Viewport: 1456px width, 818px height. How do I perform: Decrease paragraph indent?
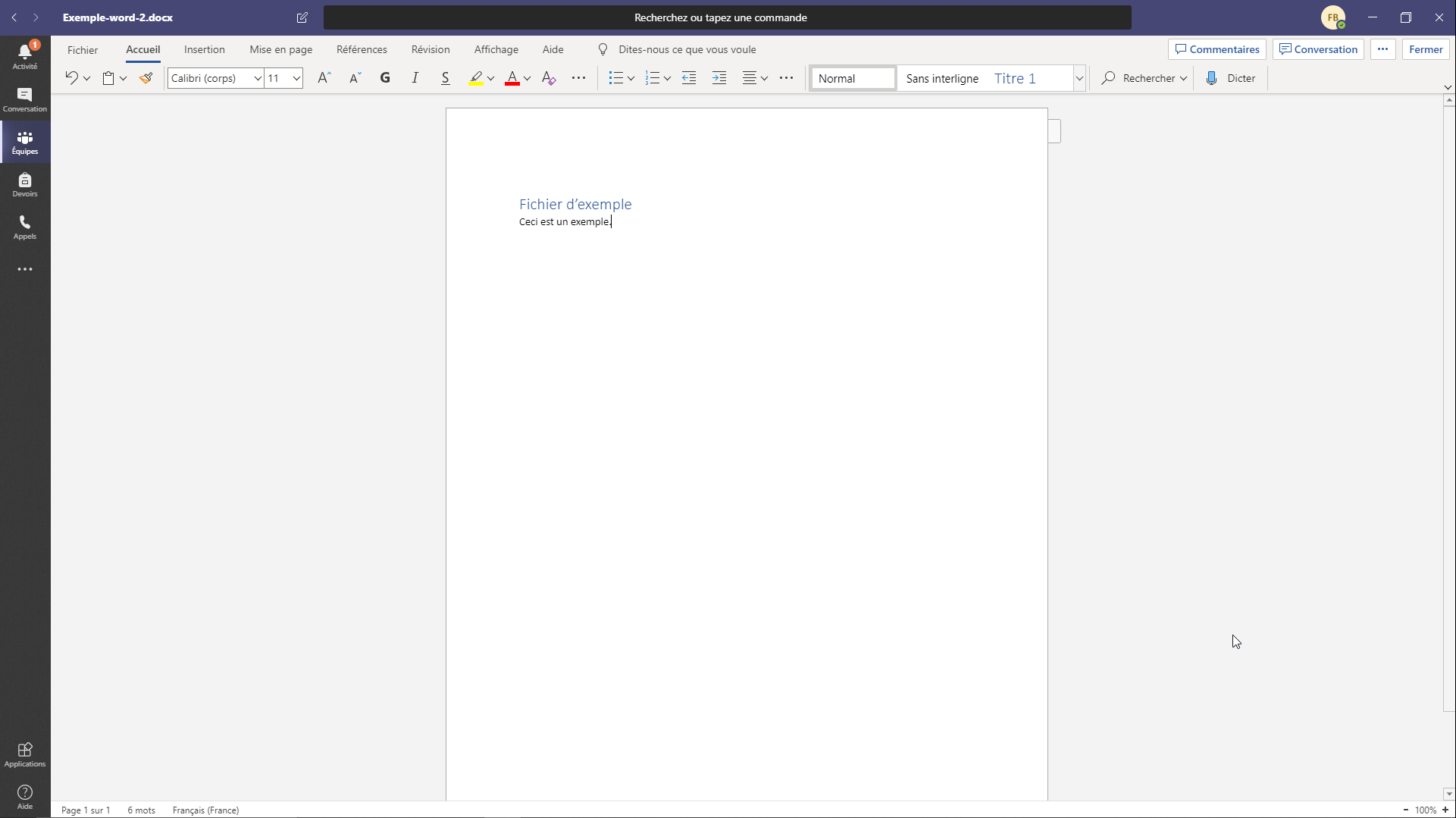[689, 78]
